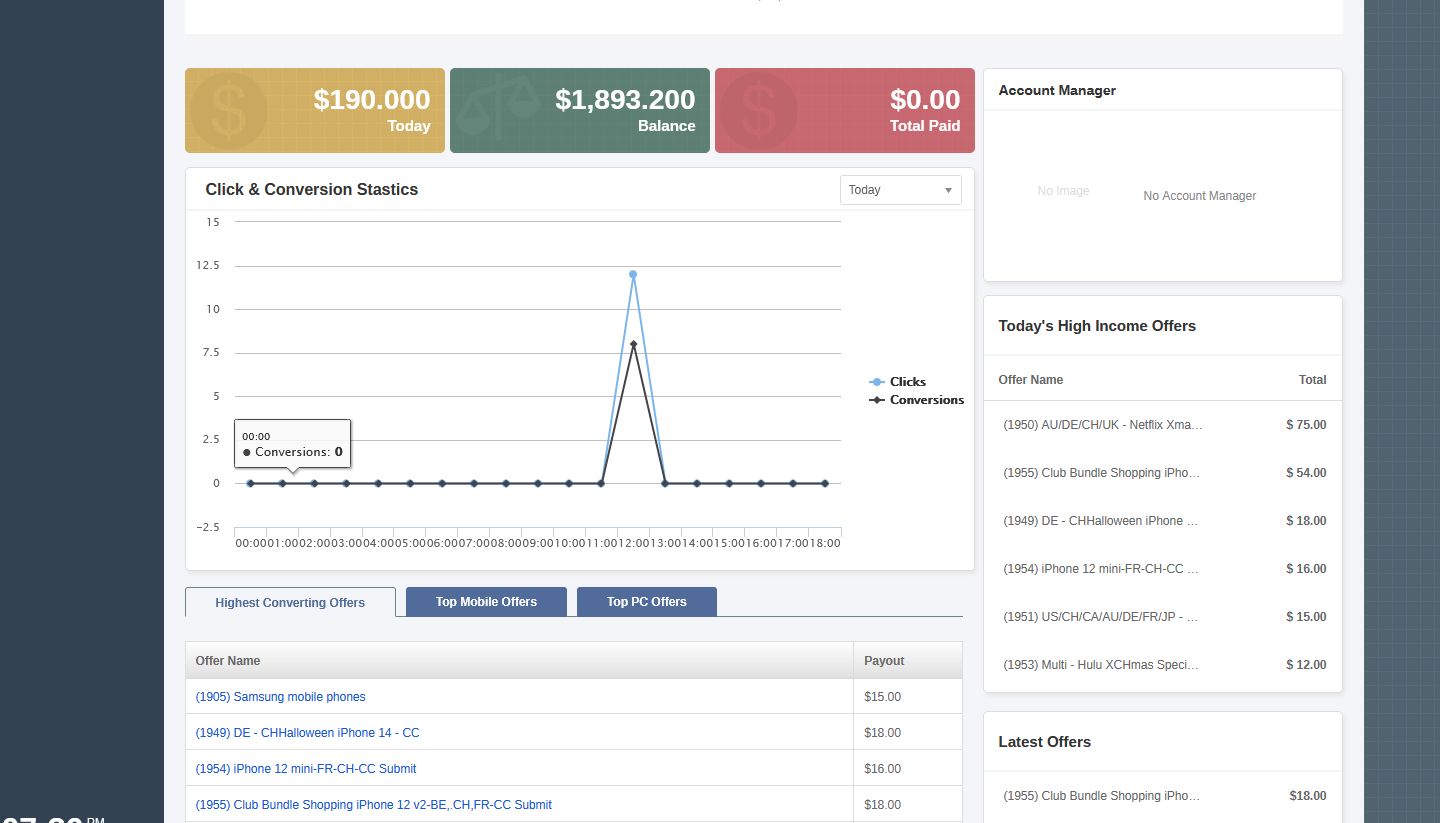
Task: Click the Conversions peak data point at 12:00
Action: 633,344
